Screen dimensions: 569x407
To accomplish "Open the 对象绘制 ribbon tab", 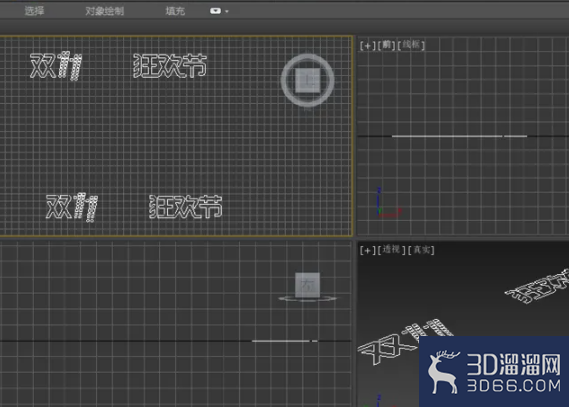I will click(105, 11).
